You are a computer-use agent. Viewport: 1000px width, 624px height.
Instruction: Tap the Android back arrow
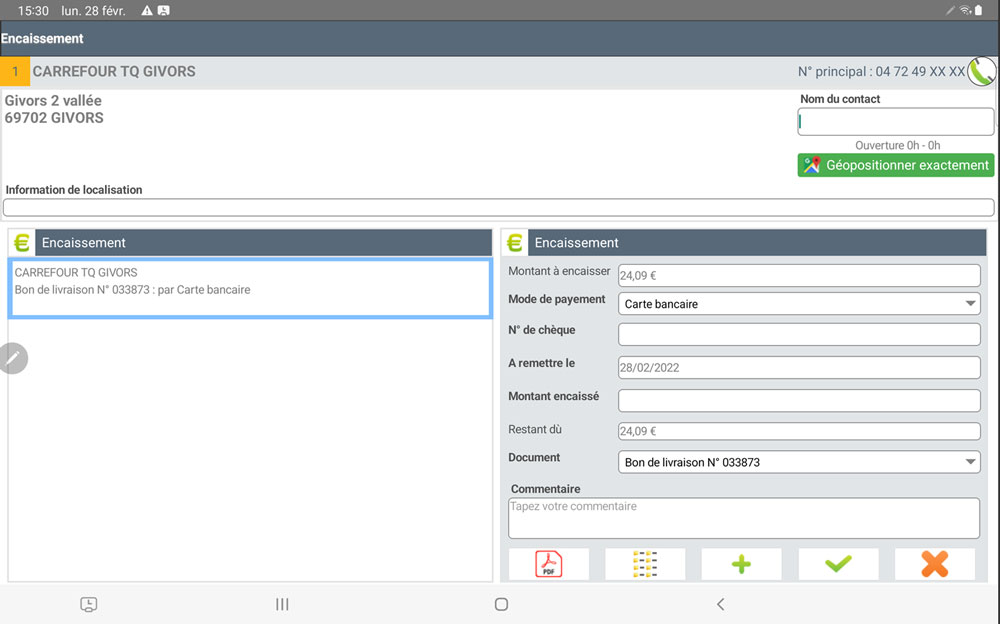(x=720, y=604)
